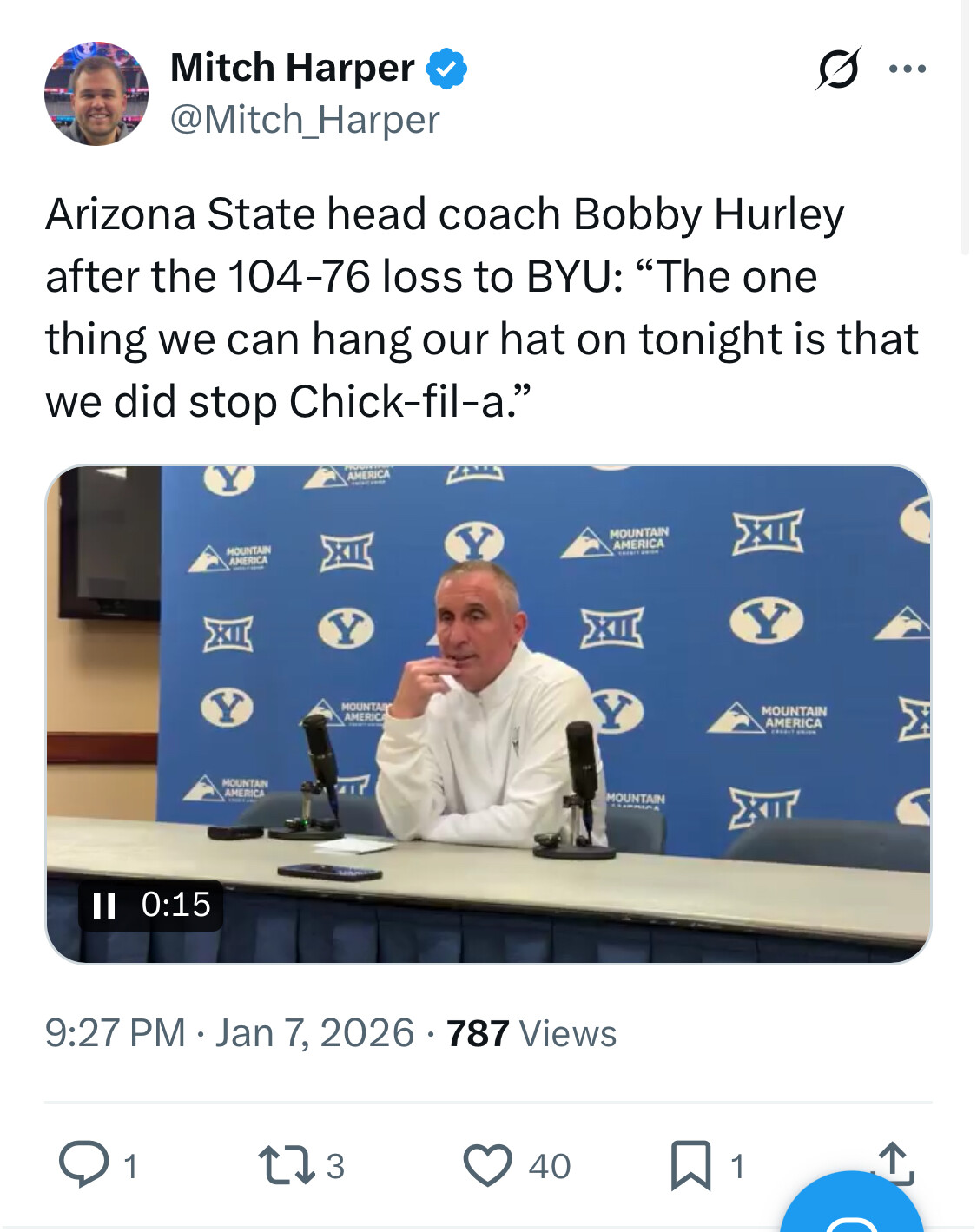The width and height of the screenshot is (977, 1232).
Task: Like the post with the heart icon
Action: [487, 1164]
